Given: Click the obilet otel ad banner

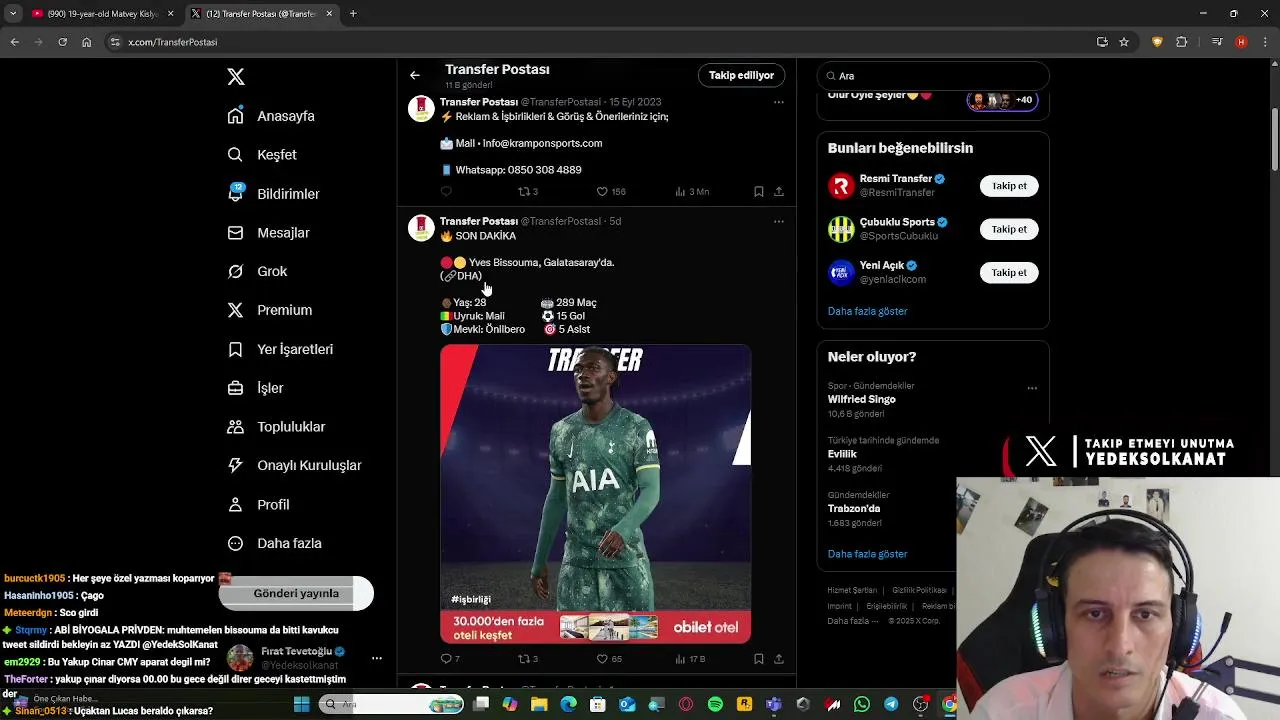Looking at the screenshot, I should click(595, 627).
